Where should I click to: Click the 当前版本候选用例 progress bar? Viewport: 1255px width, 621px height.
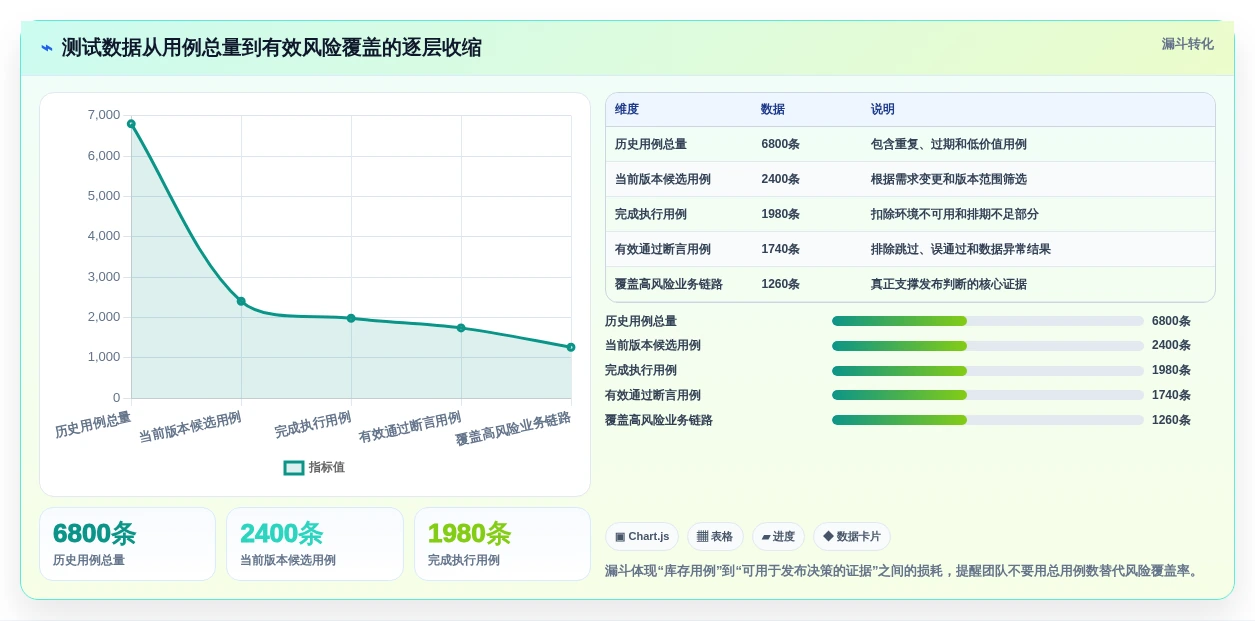click(988, 346)
